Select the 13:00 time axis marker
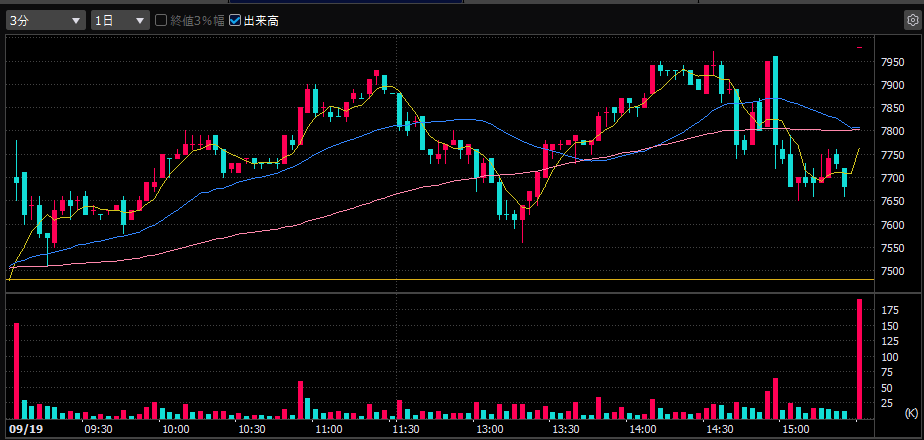Viewport: 924px width, 440px height. (488, 429)
